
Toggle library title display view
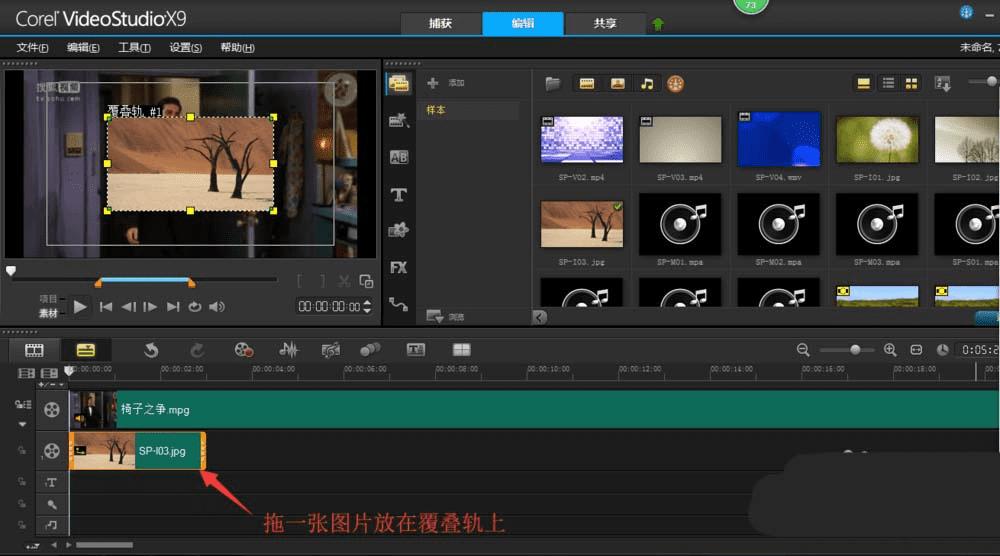(x=864, y=84)
